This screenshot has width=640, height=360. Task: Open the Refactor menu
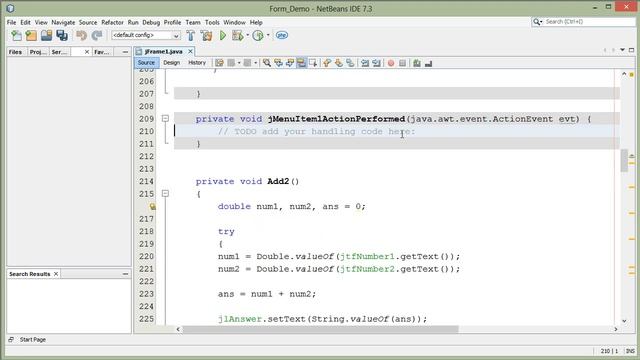point(112,22)
